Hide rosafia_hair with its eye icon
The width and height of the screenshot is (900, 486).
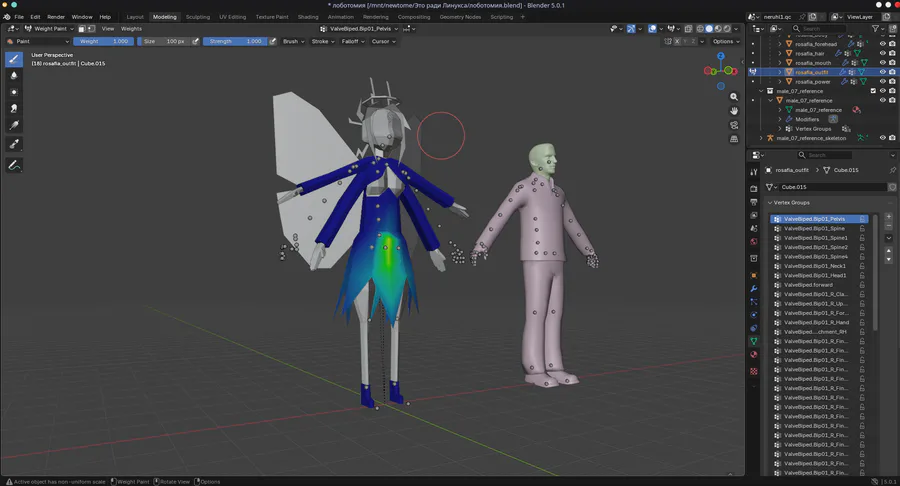(883, 53)
